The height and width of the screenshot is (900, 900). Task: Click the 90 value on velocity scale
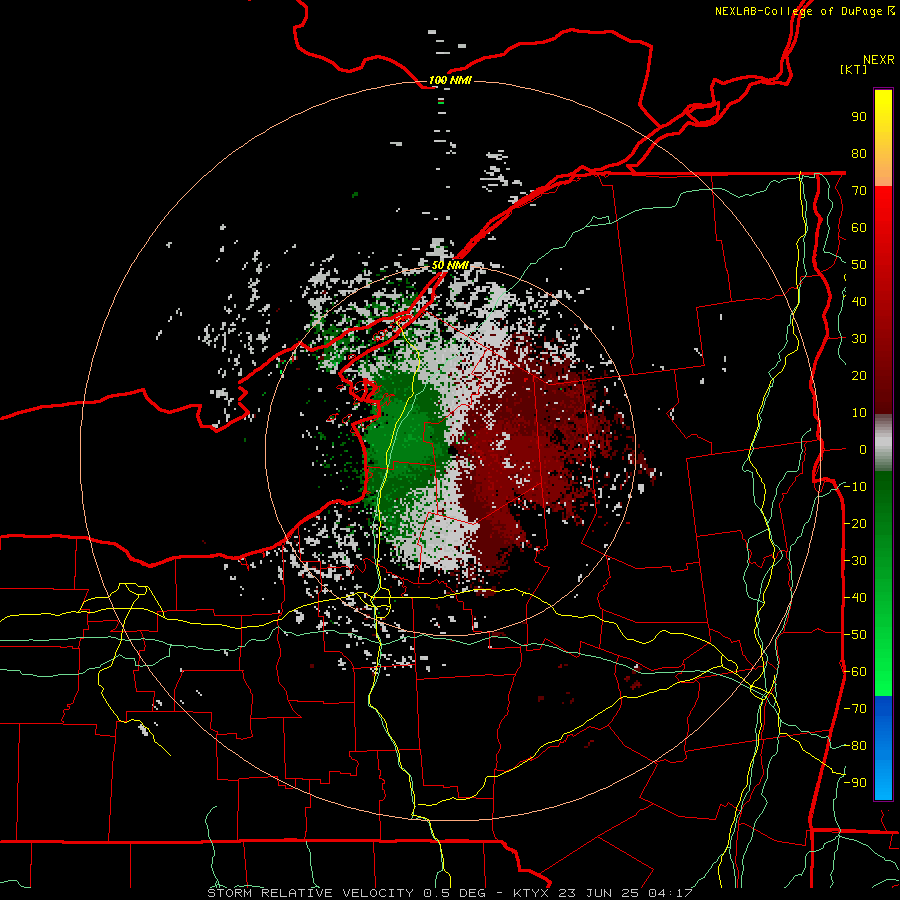point(859,117)
